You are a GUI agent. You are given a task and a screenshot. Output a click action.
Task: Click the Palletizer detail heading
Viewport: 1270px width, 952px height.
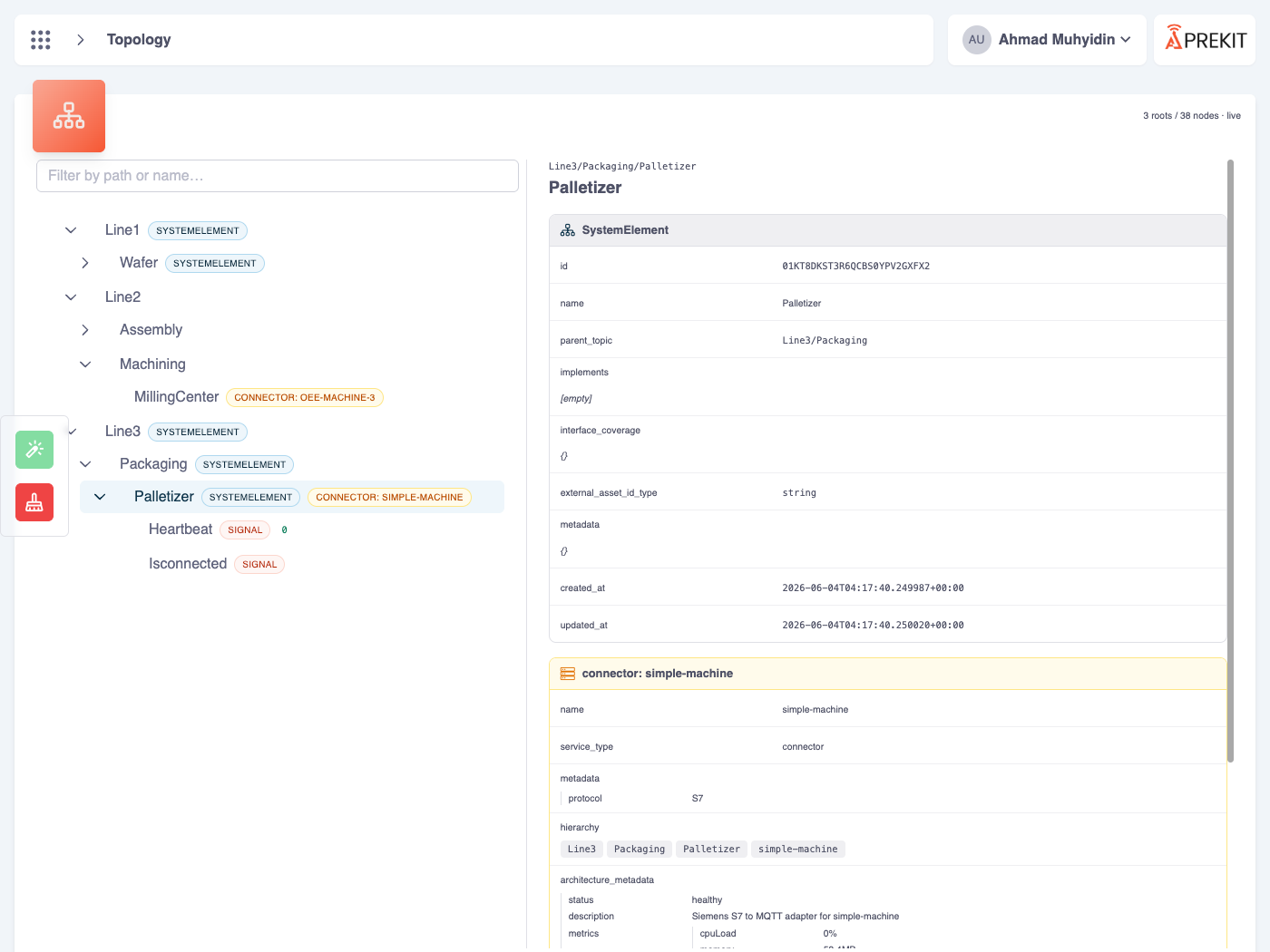[585, 188]
